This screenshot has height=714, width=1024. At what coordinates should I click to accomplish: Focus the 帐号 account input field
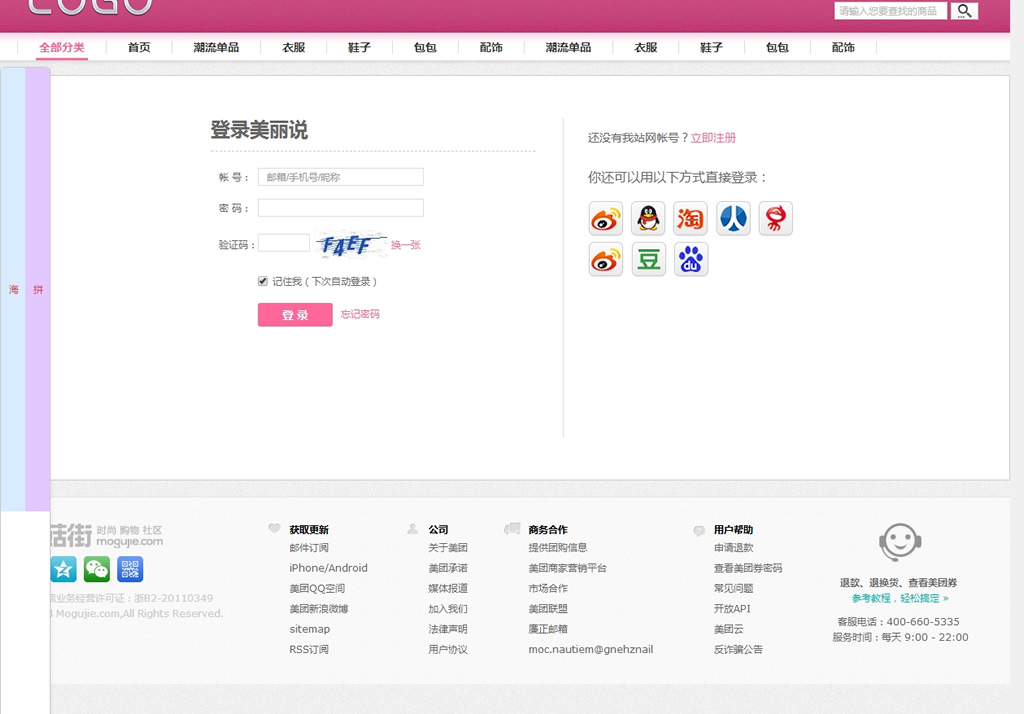(340, 177)
